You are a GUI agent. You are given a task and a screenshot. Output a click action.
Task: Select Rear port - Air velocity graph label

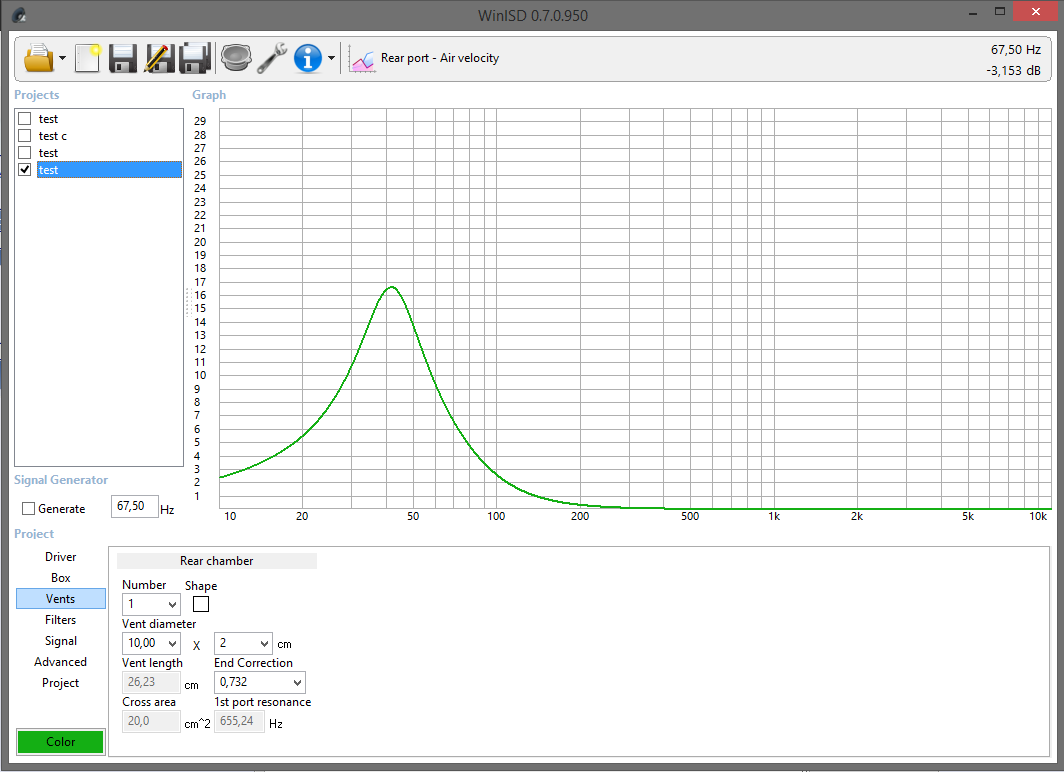coord(440,58)
